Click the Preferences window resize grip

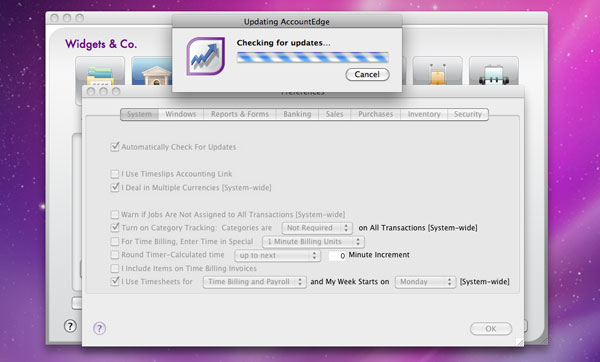tap(519, 341)
